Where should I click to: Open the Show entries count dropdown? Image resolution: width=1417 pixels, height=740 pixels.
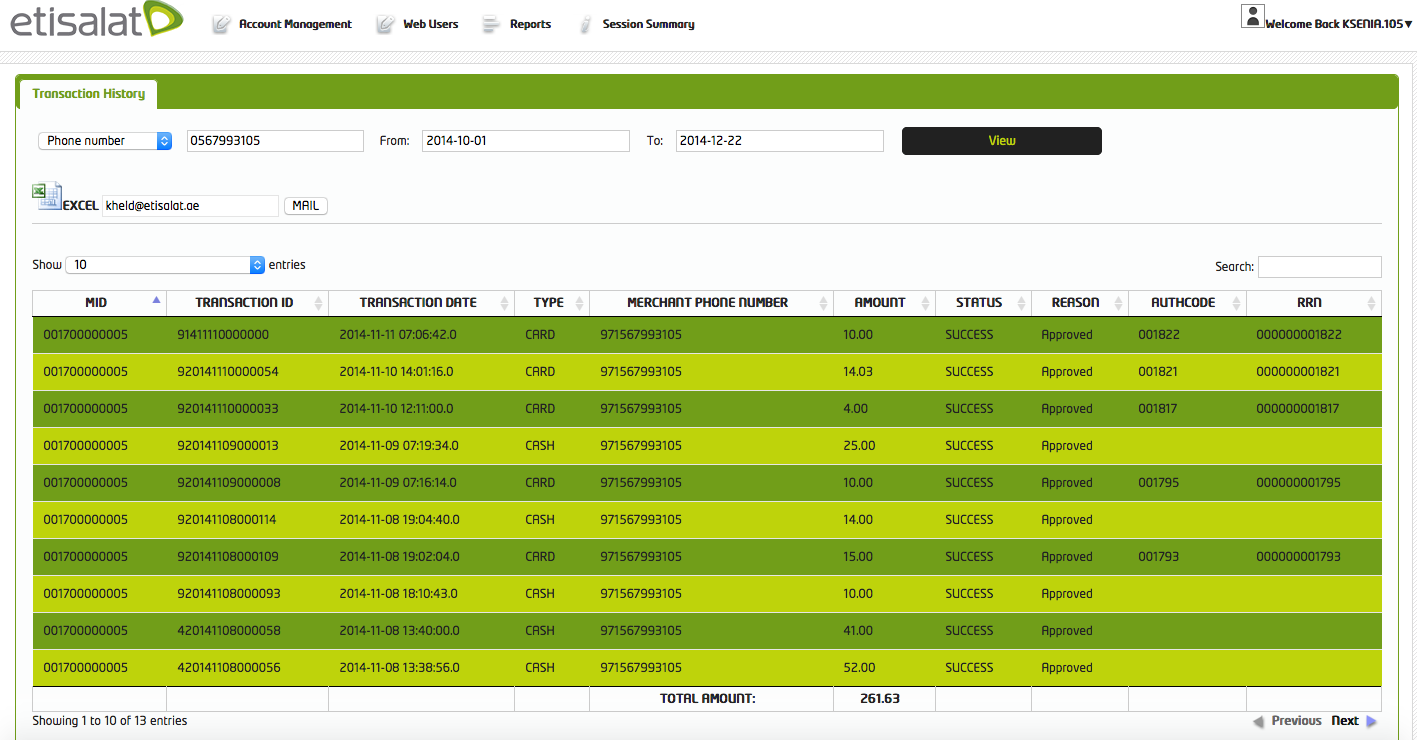click(165, 265)
